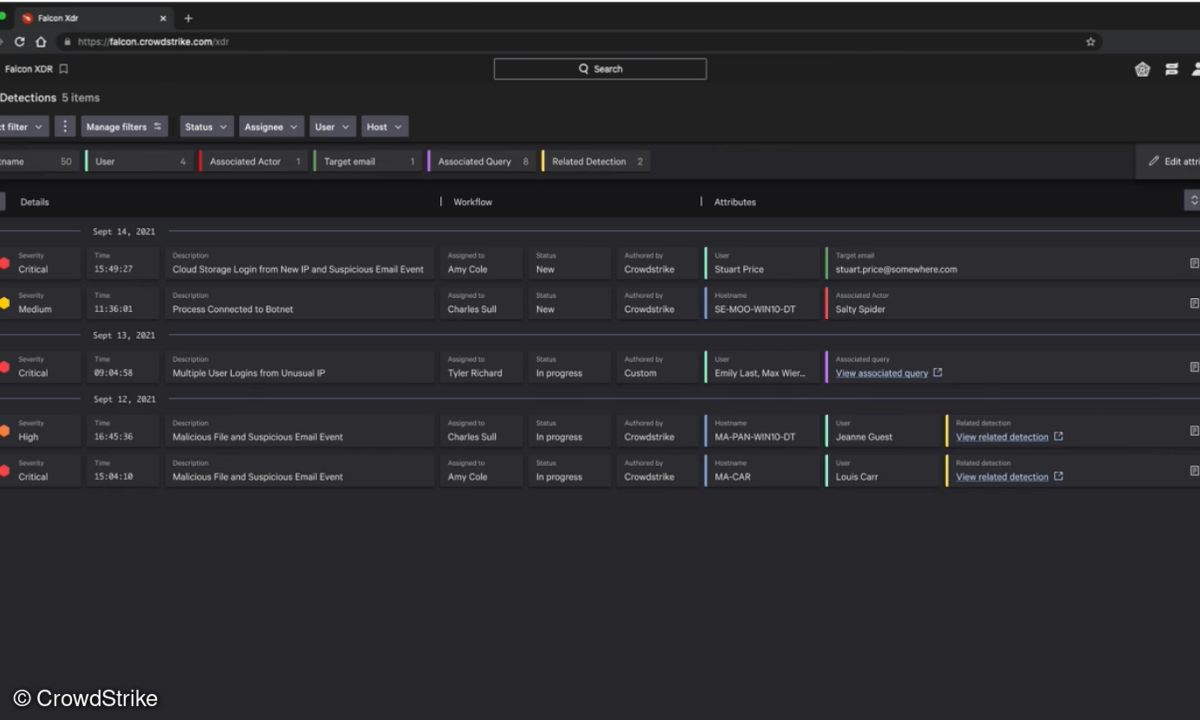Click the CrowdStrike pentagon logo icon
The height and width of the screenshot is (720, 1200).
click(x=1142, y=69)
